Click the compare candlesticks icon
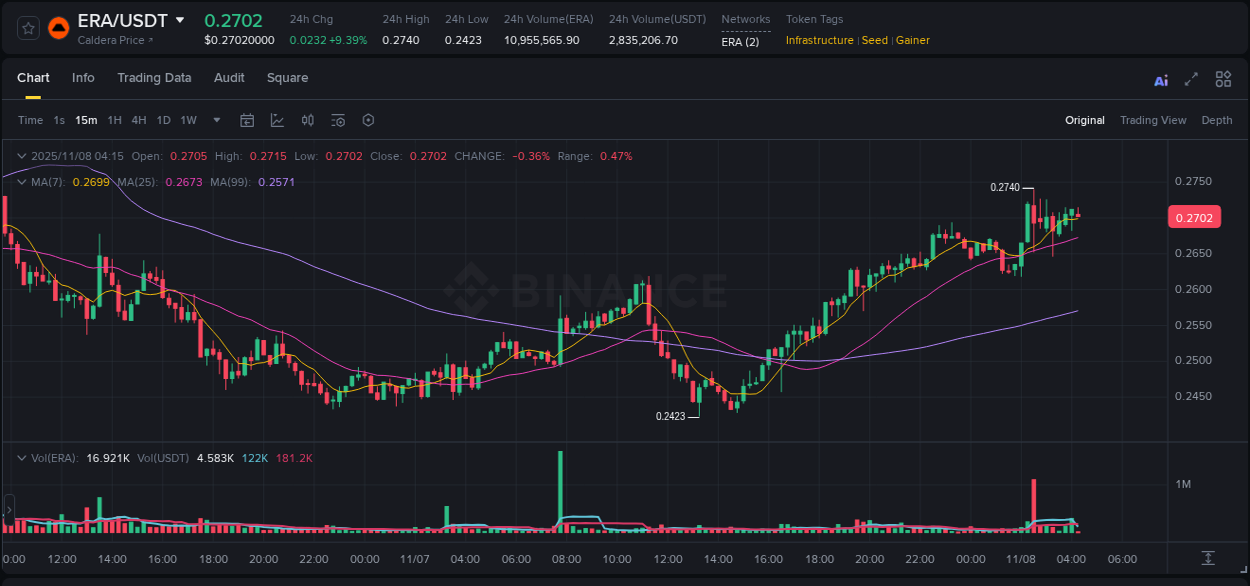This screenshot has width=1250, height=586. [x=307, y=120]
